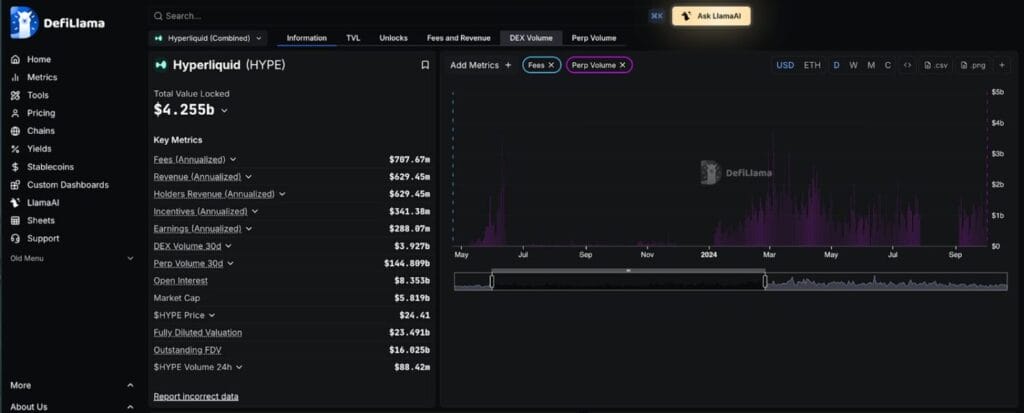The image size is (1024, 413).
Task: Click the command-K shortcut badge
Action: 657,16
